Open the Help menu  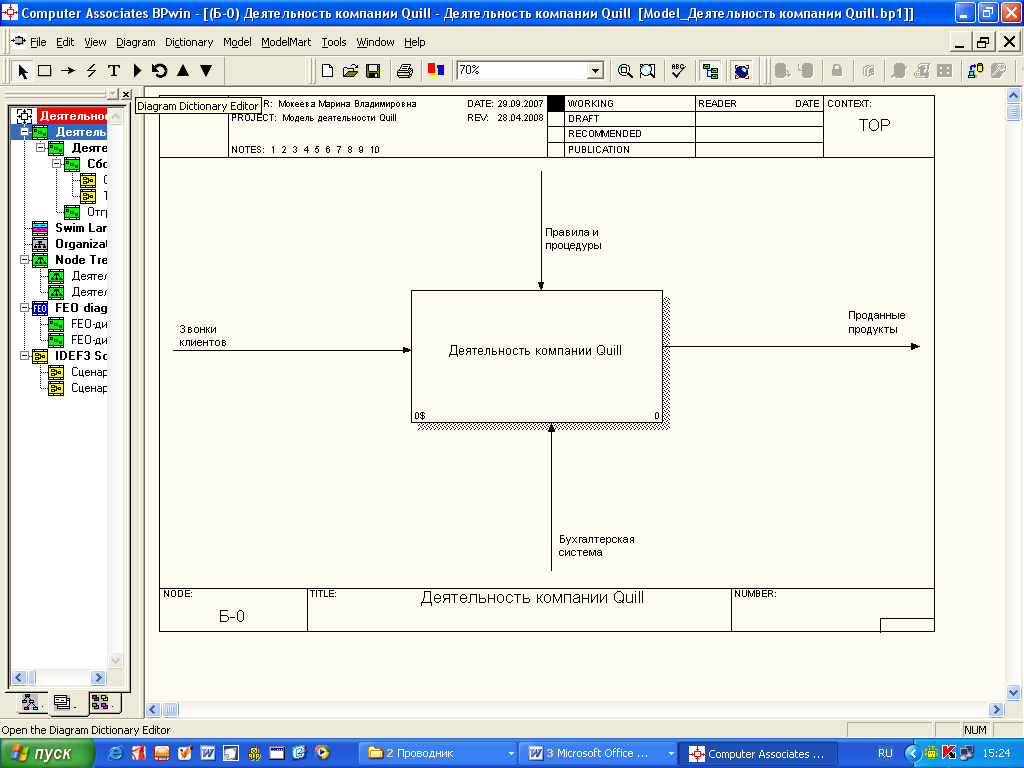(x=415, y=42)
